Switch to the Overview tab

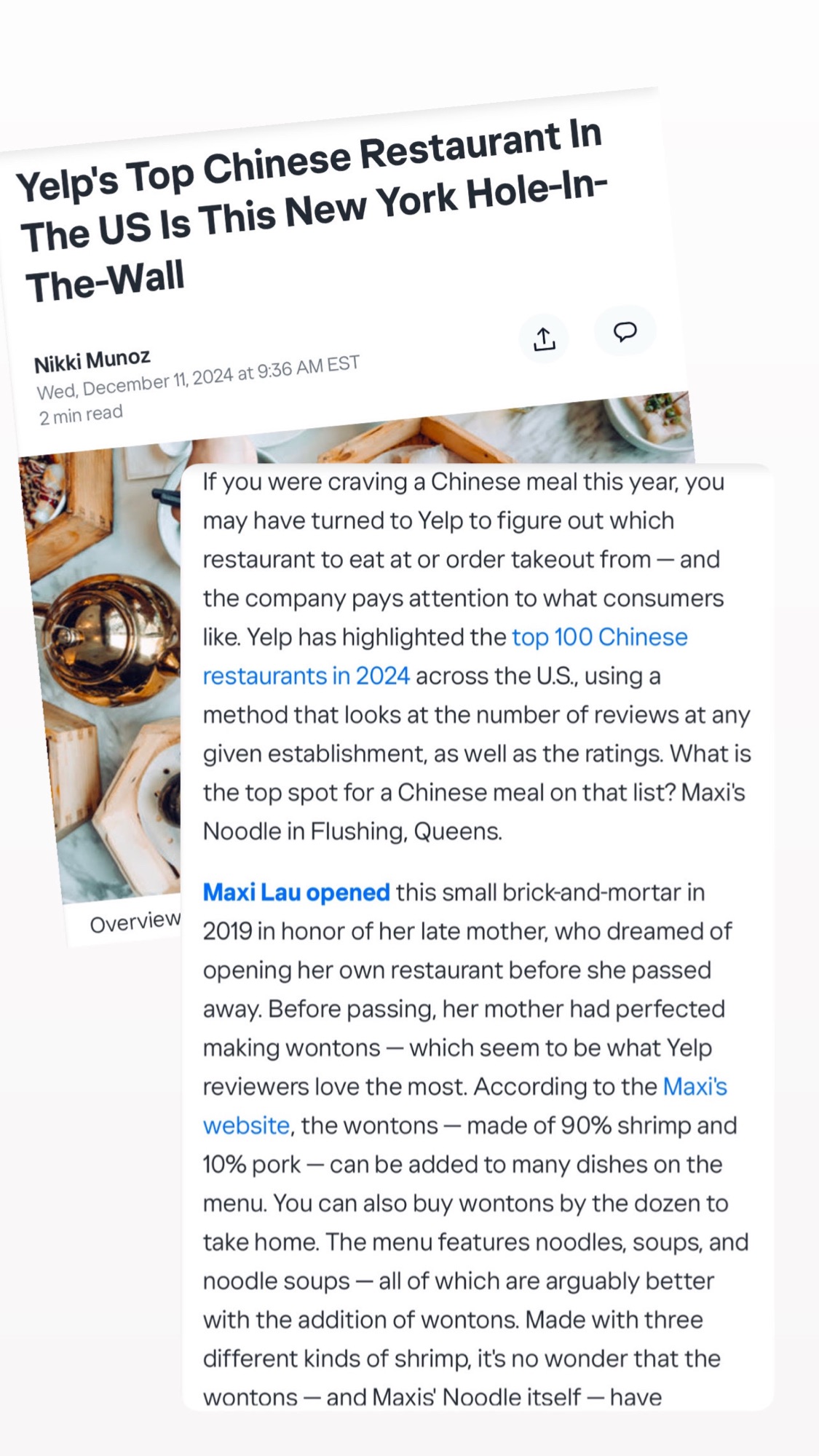(135, 922)
